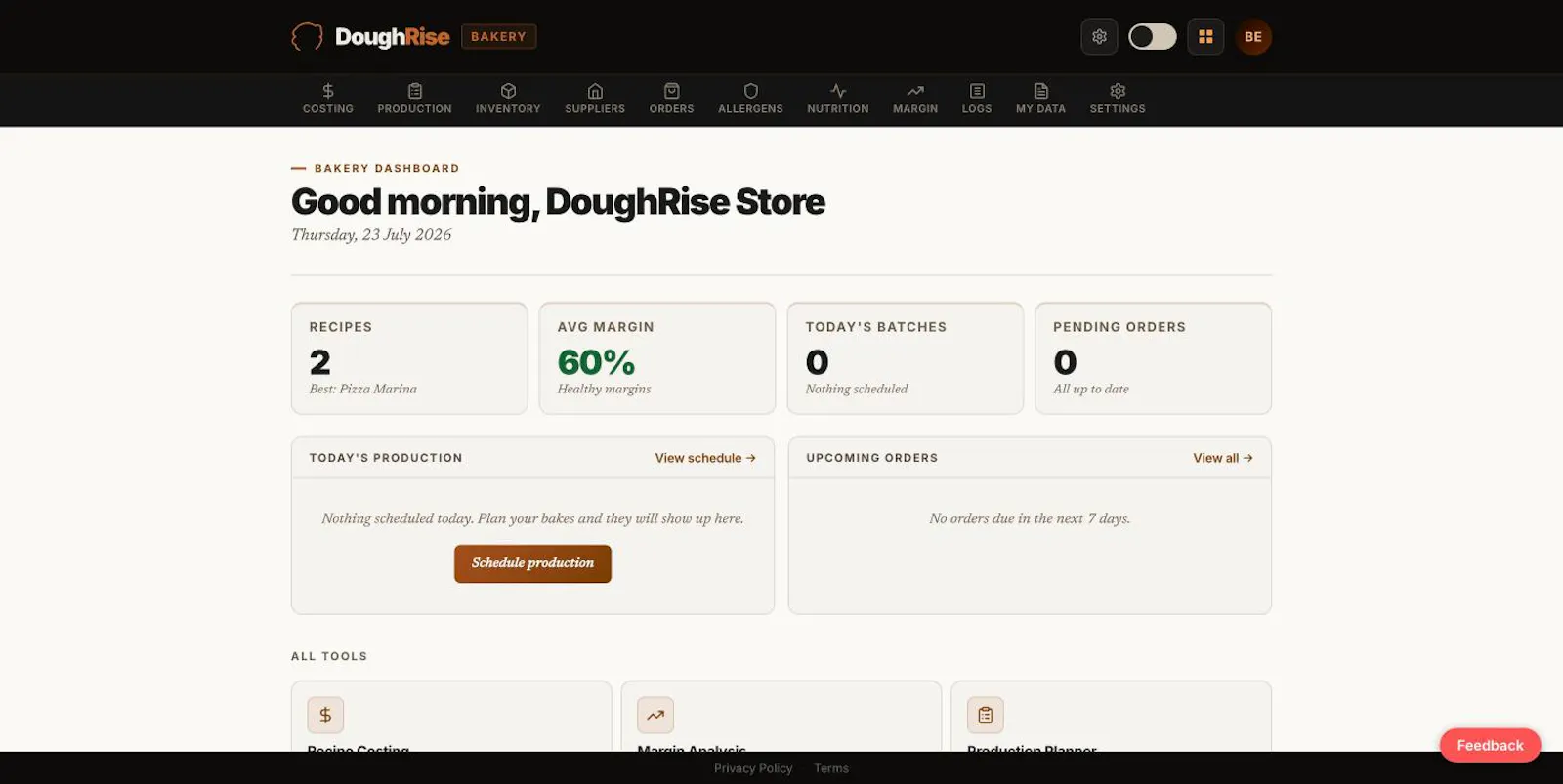This screenshot has height=784, width=1563.
Task: Click the Production Planner clipboard tool icon
Action: point(986,715)
